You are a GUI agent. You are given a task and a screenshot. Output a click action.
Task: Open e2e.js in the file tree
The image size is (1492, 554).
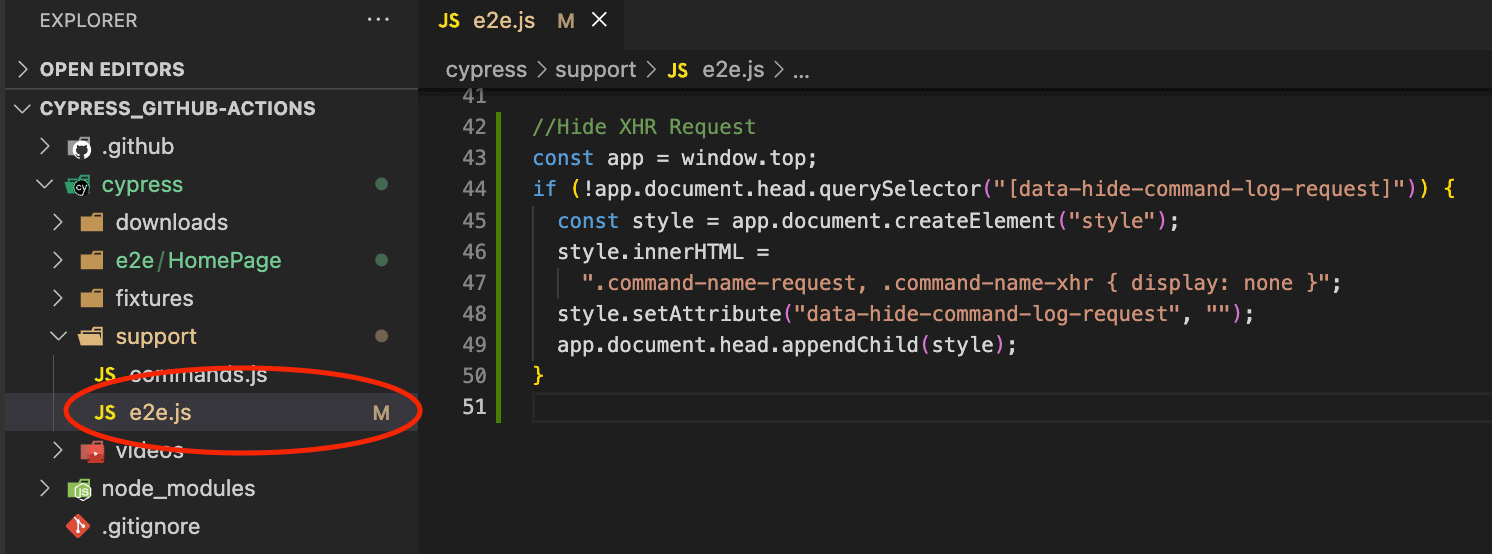point(160,413)
